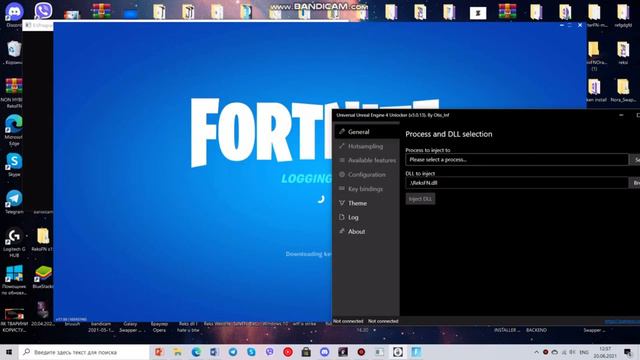Open the rafgdgfd folder on the desktop

(x=623, y=16)
